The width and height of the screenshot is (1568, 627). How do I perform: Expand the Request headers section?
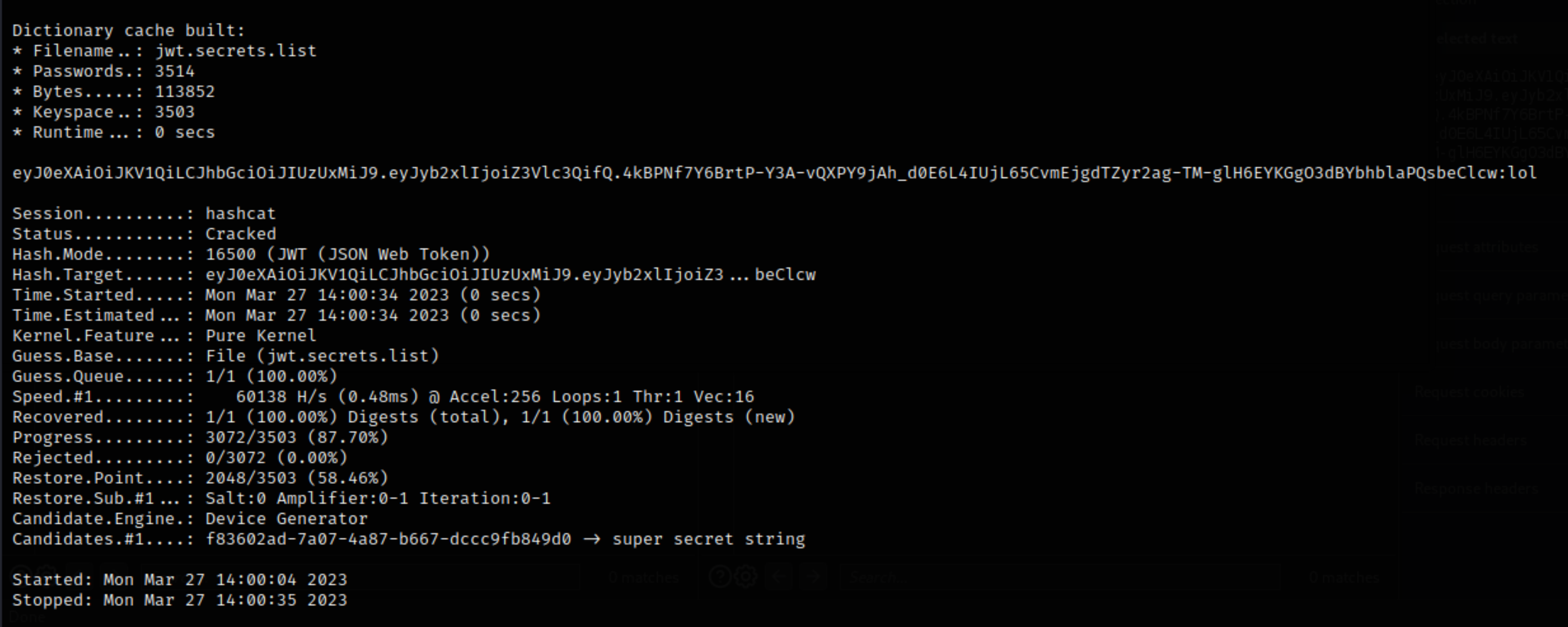point(1471,440)
